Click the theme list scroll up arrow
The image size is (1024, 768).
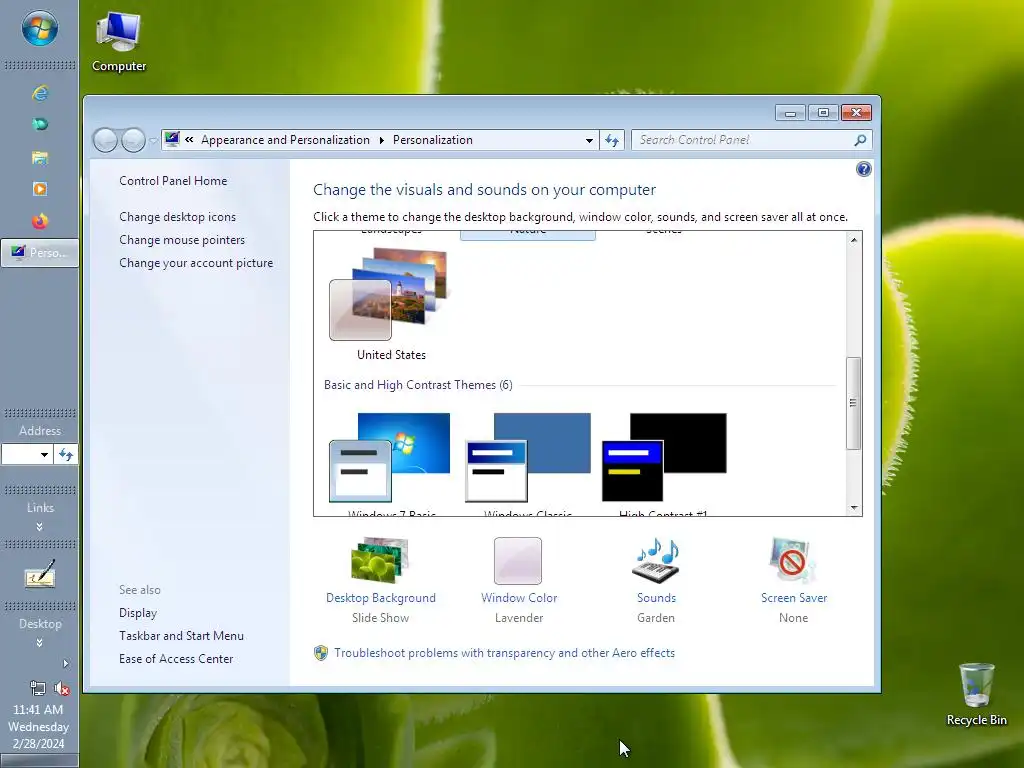854,240
